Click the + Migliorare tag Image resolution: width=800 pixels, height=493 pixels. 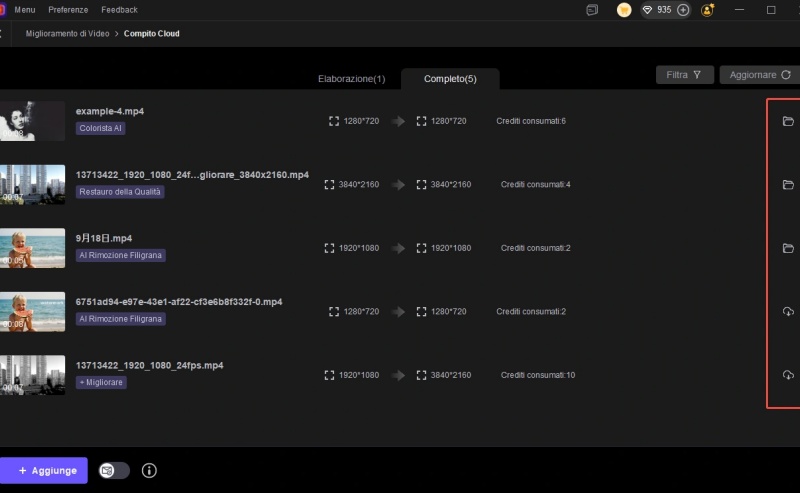101,382
